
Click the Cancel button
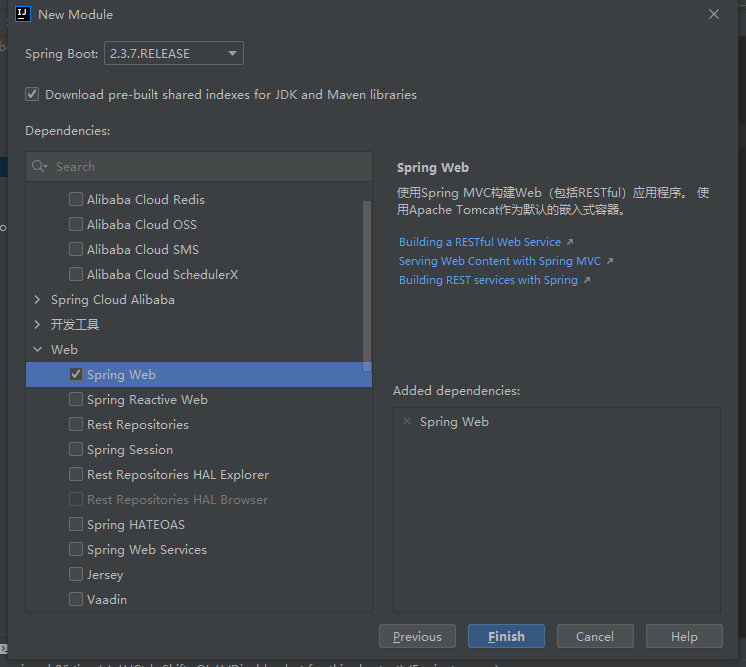click(x=595, y=636)
